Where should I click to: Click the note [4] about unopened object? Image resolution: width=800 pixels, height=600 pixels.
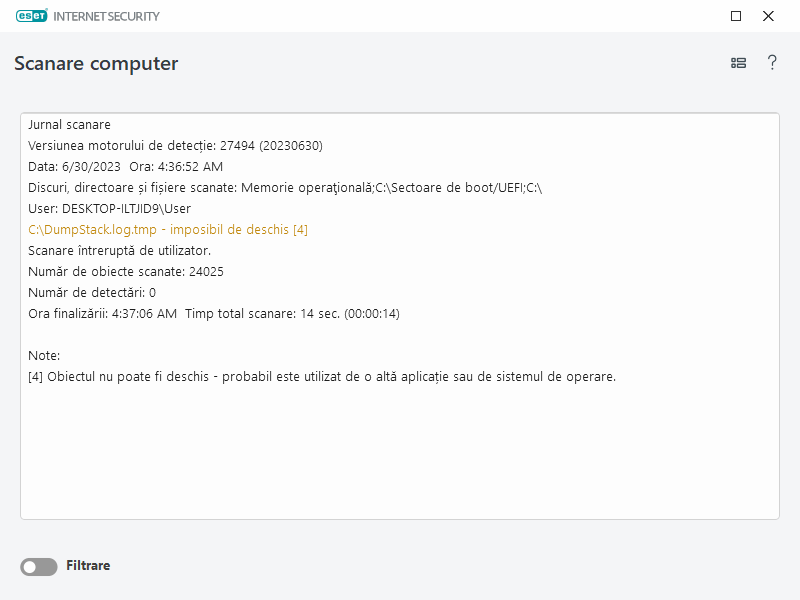pos(320,376)
